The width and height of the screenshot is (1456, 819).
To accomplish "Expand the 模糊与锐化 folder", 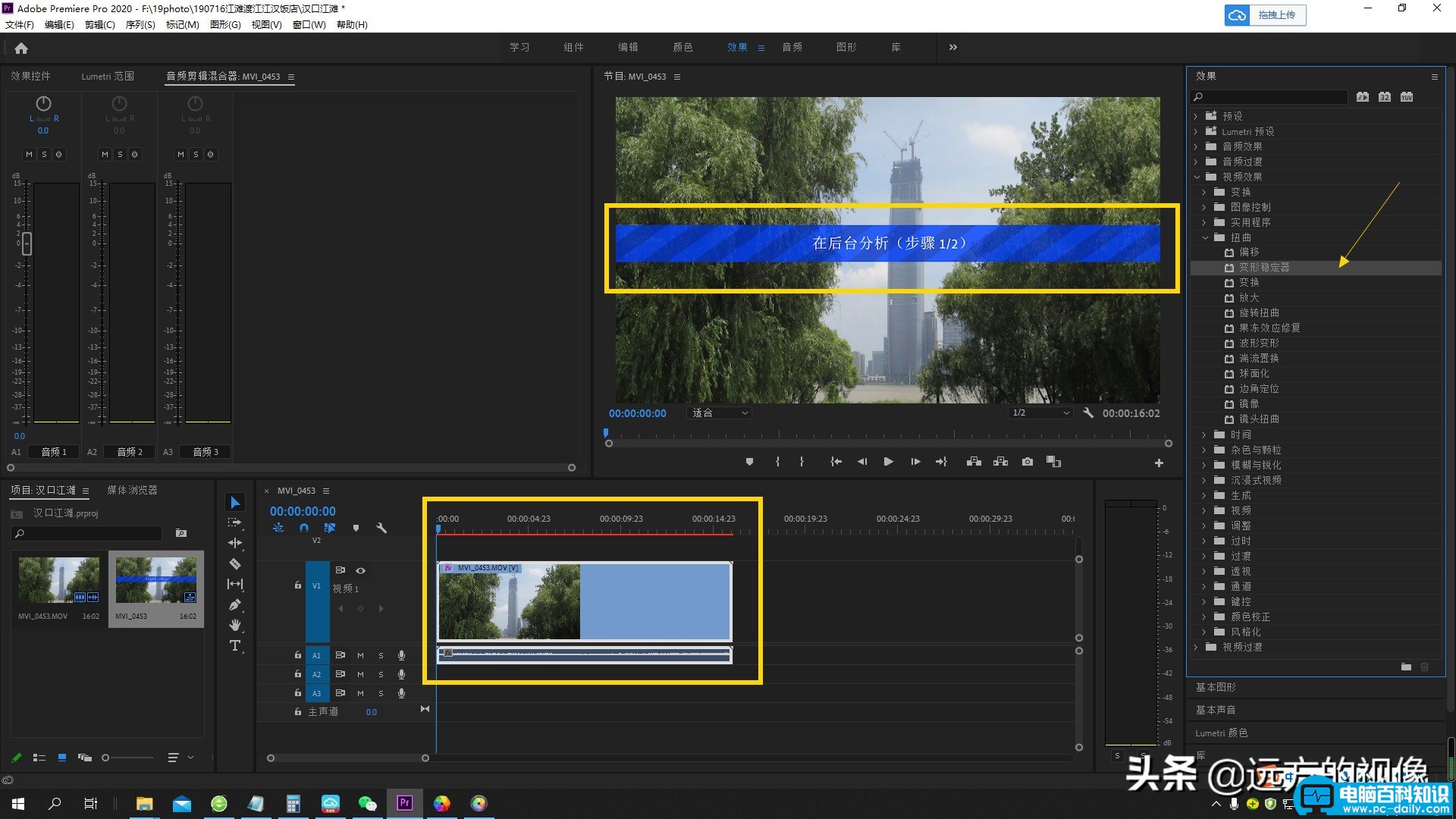I will [1204, 465].
